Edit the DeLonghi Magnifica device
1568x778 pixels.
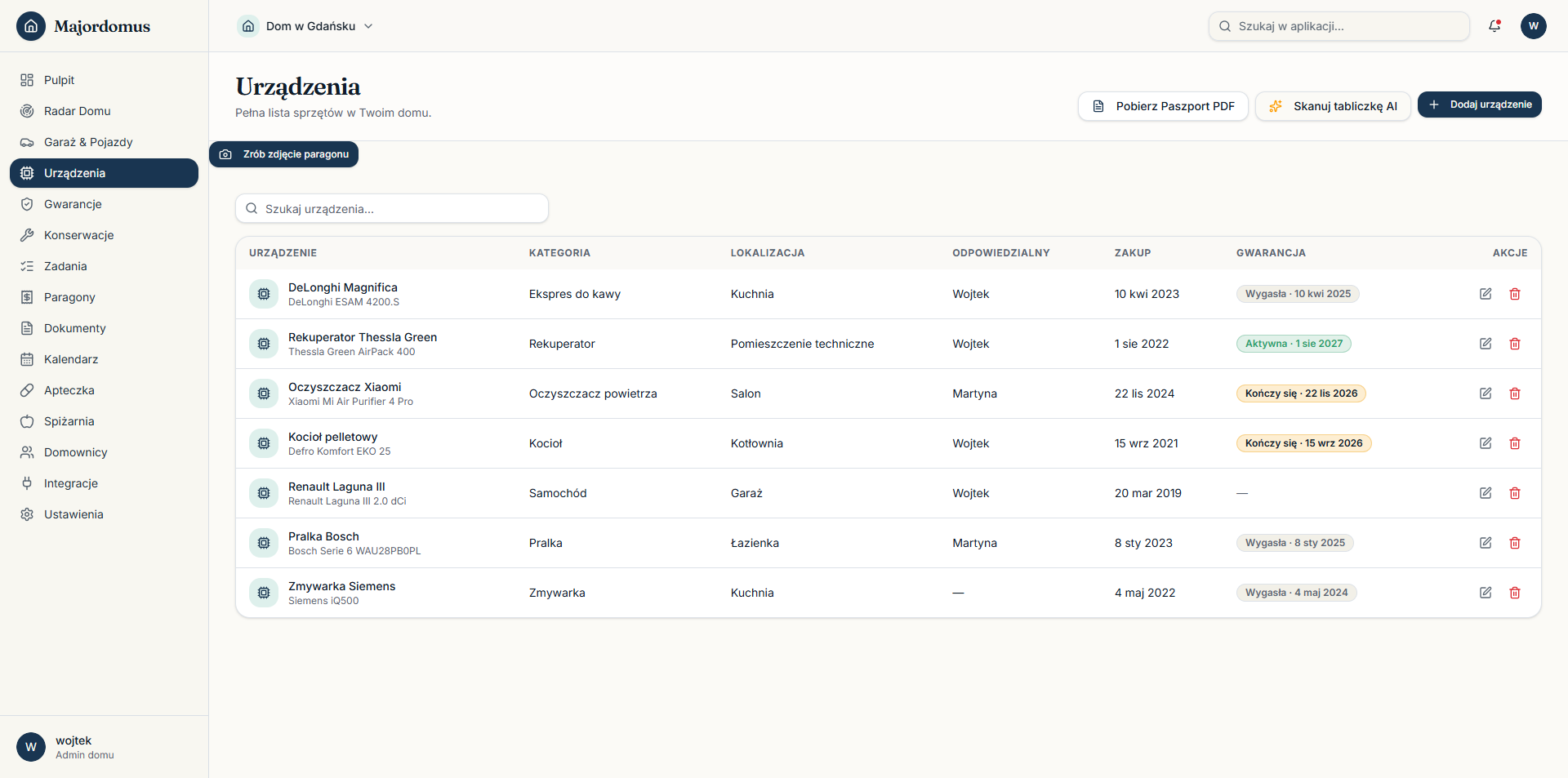(x=1486, y=294)
